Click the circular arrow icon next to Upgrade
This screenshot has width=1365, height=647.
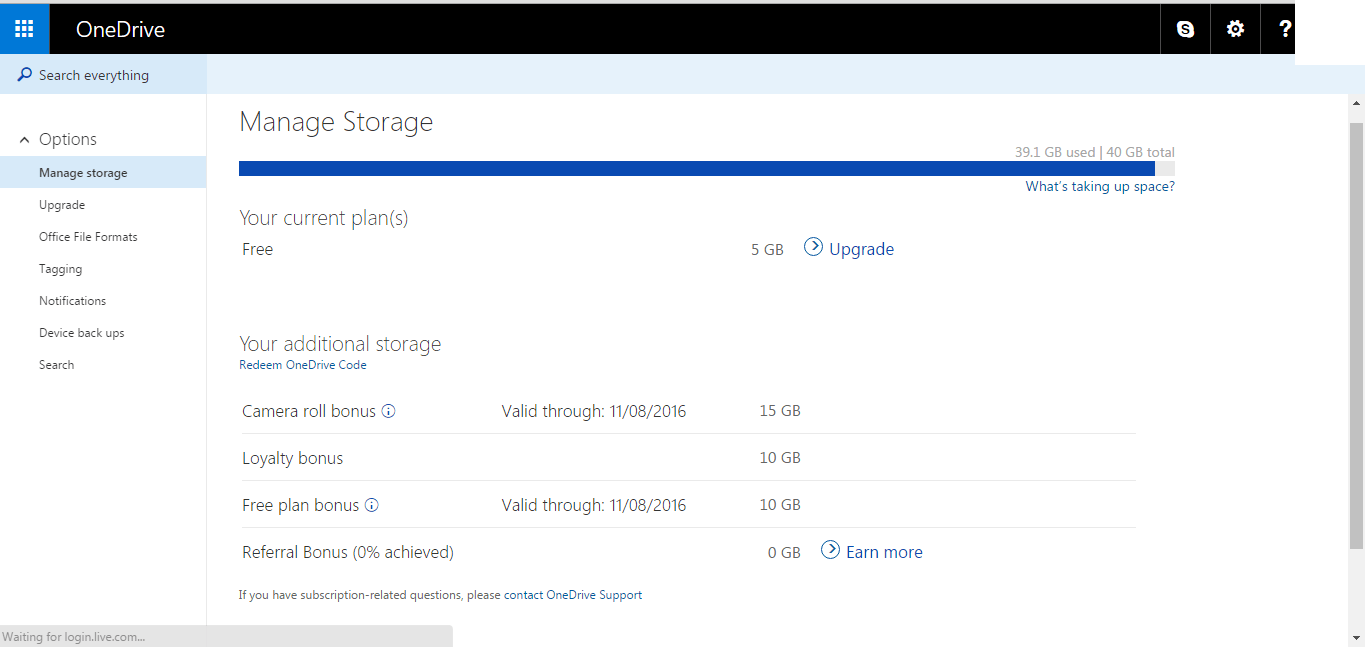point(813,247)
